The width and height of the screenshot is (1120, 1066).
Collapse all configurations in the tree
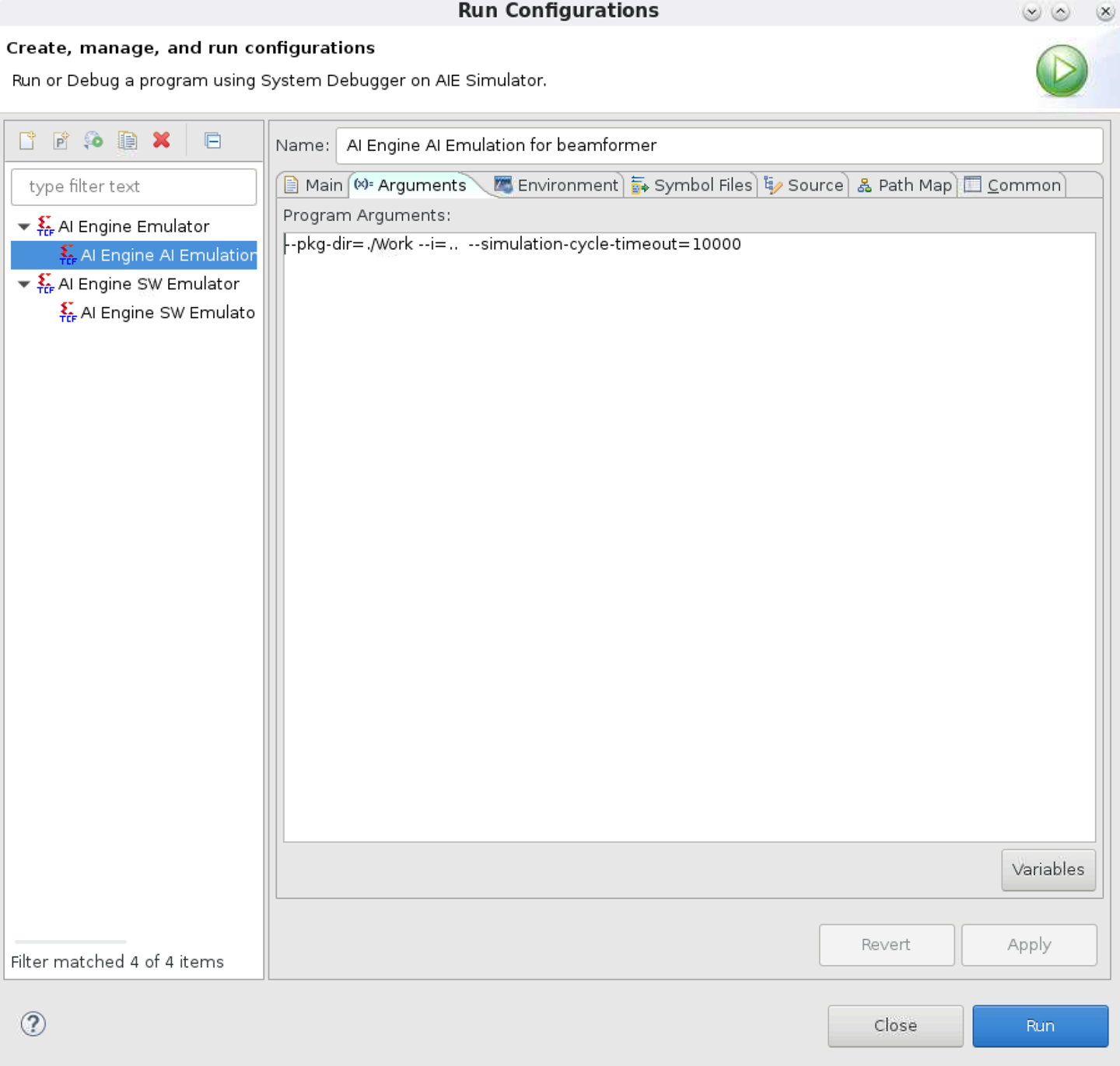point(212,141)
